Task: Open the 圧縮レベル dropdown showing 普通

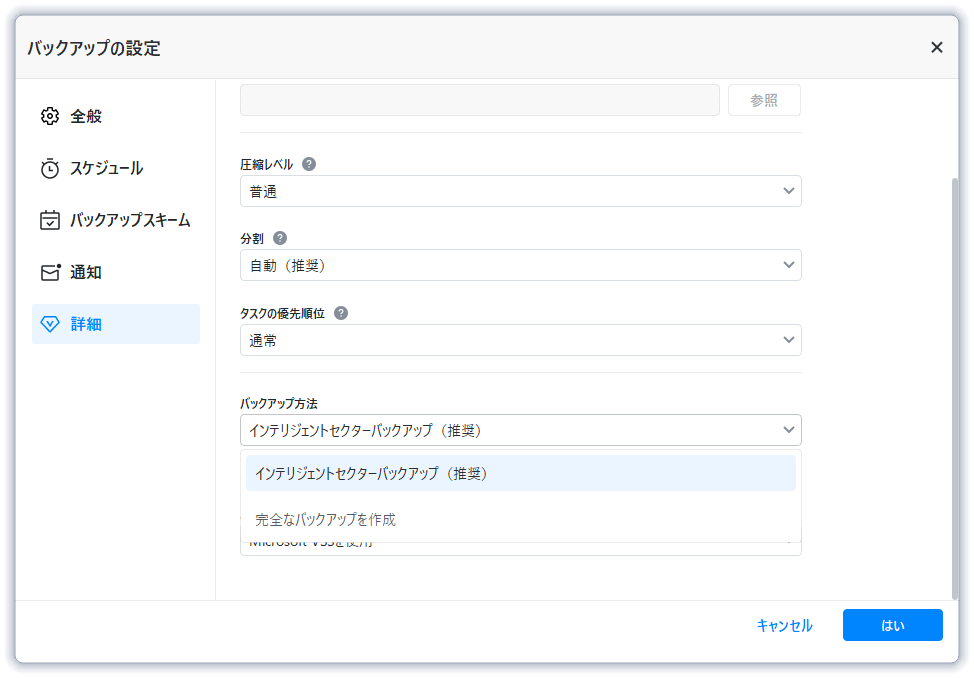Action: (520, 191)
